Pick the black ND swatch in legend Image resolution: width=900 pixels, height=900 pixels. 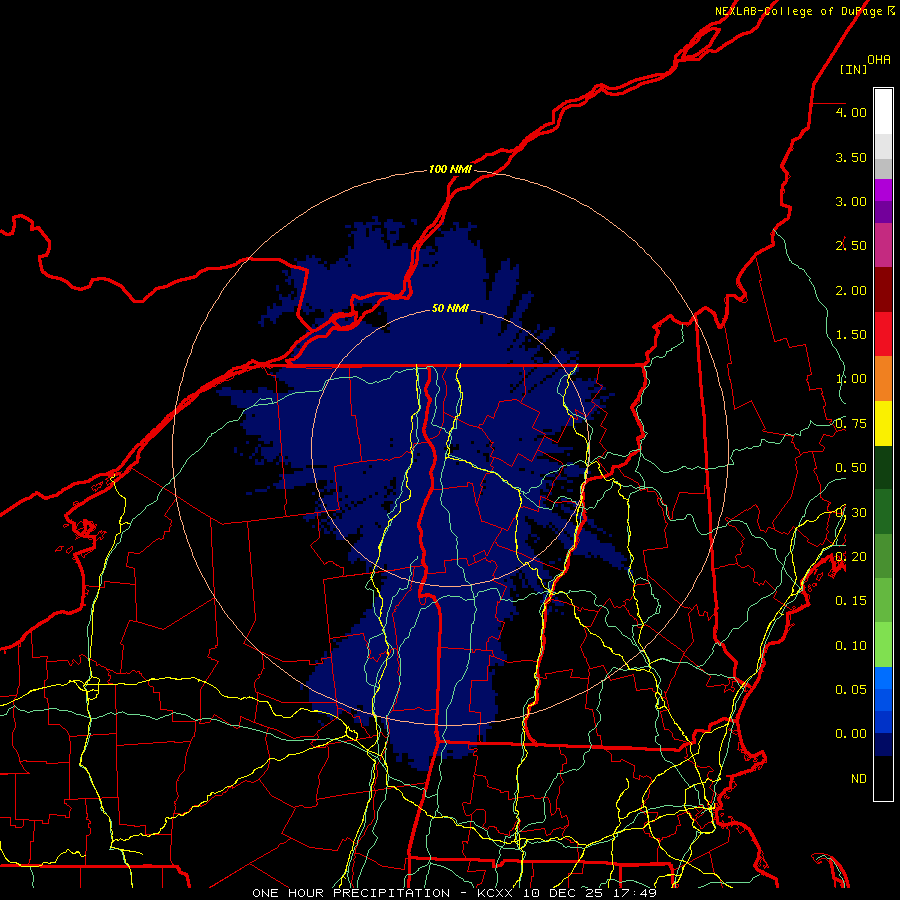(x=883, y=778)
